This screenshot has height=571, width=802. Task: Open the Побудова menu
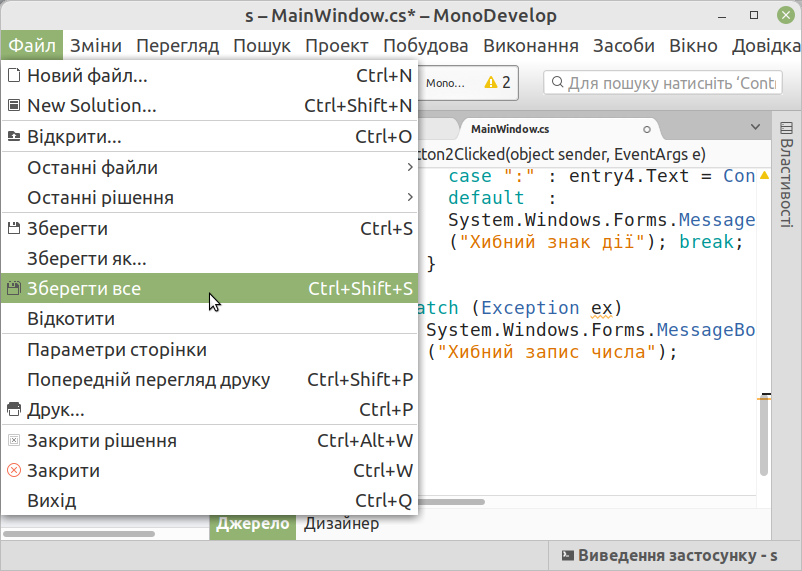pyautogui.click(x=426, y=46)
